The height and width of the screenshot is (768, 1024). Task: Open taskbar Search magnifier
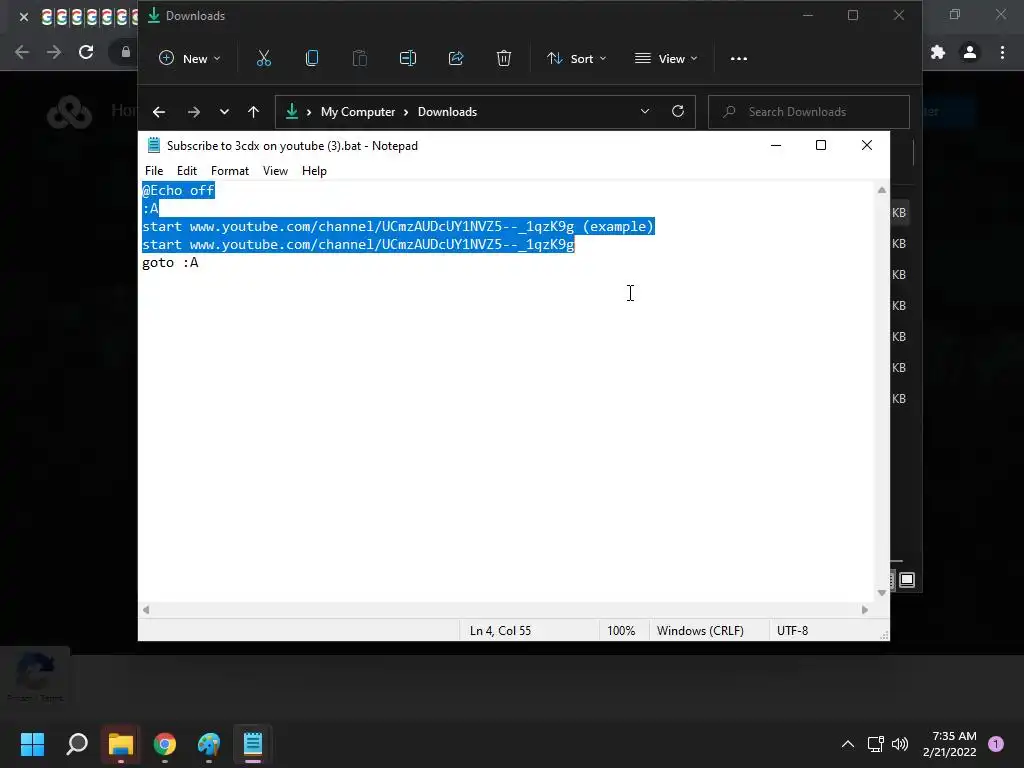77,744
